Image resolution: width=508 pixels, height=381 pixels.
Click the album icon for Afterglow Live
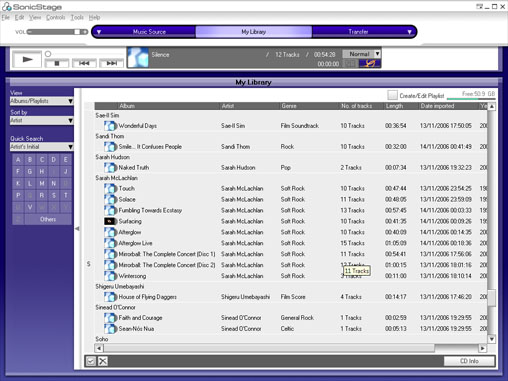click(x=110, y=243)
